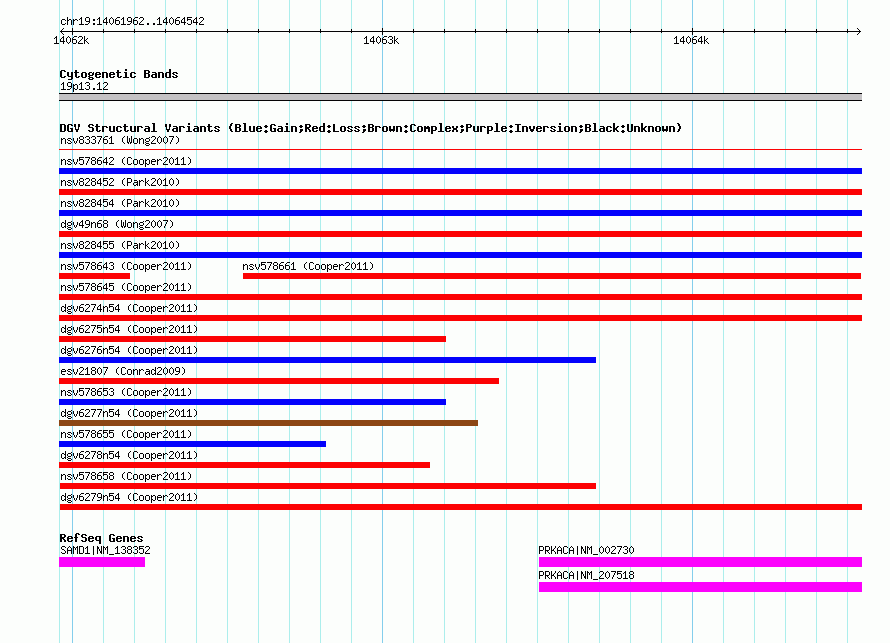
Task: Click the 'dgv6276n54 (Cooper2011)' label
Action: click(129, 350)
